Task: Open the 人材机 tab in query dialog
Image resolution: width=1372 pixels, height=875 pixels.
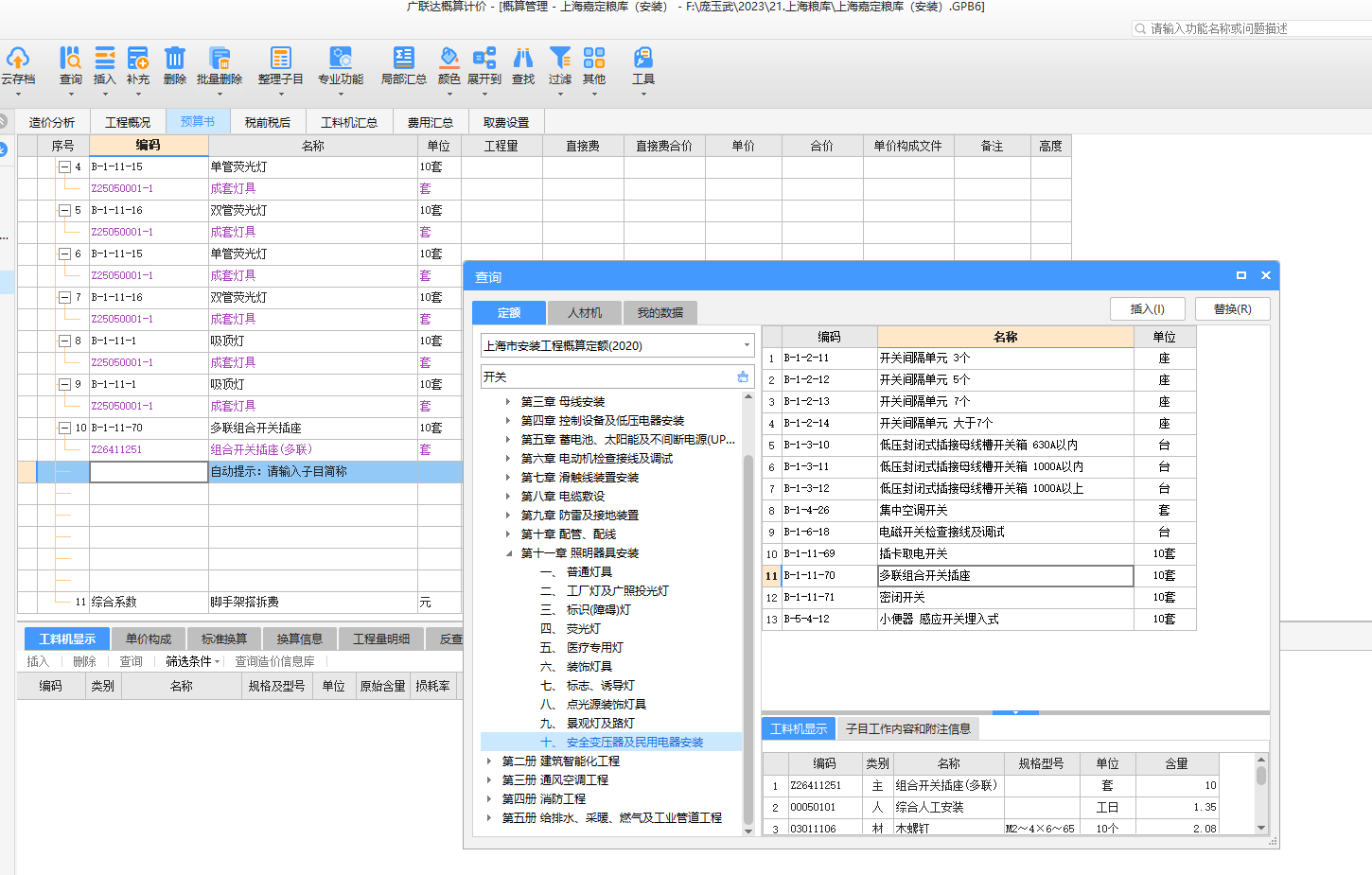Action: click(585, 312)
